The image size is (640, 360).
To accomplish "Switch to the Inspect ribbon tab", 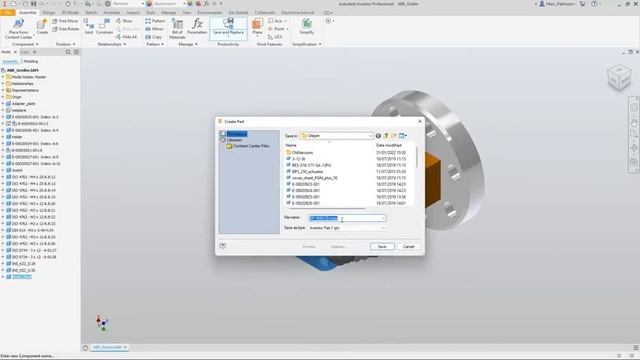I will 133,13.
